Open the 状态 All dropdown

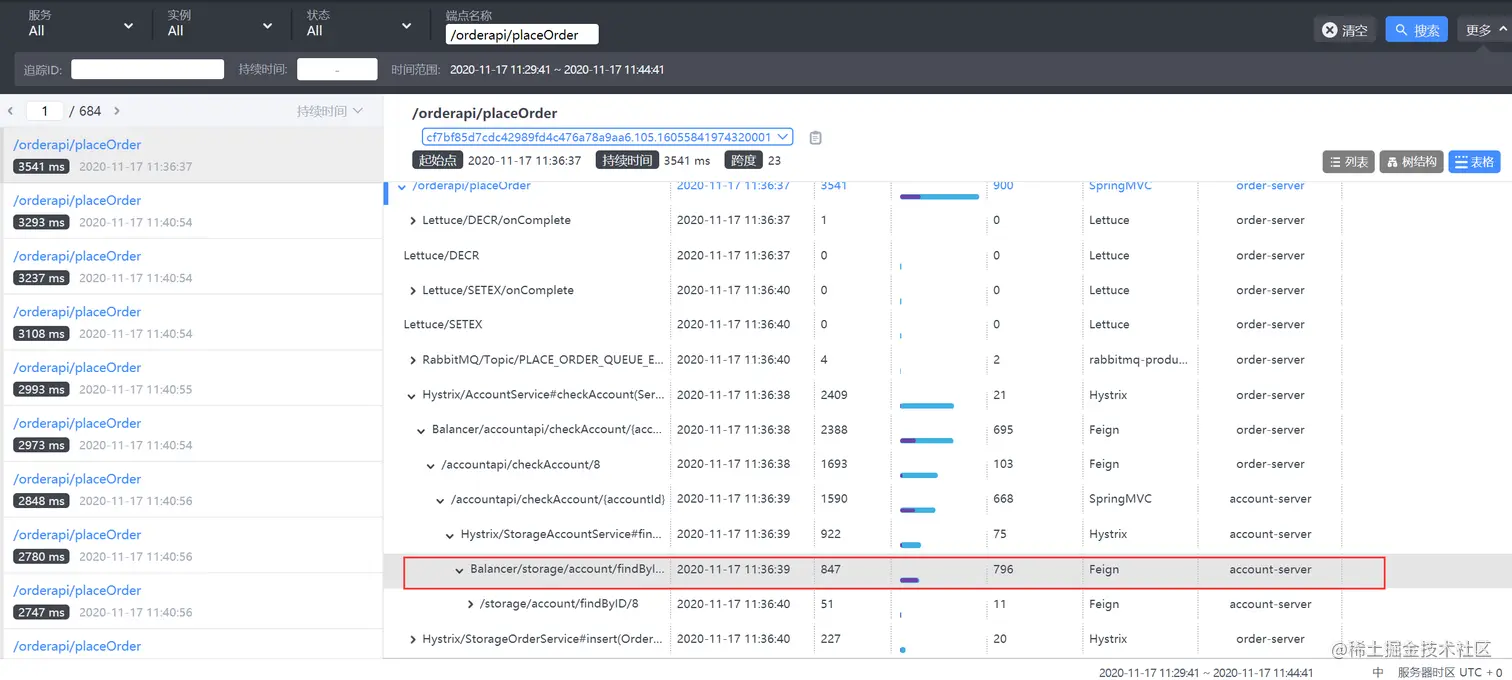coord(359,24)
